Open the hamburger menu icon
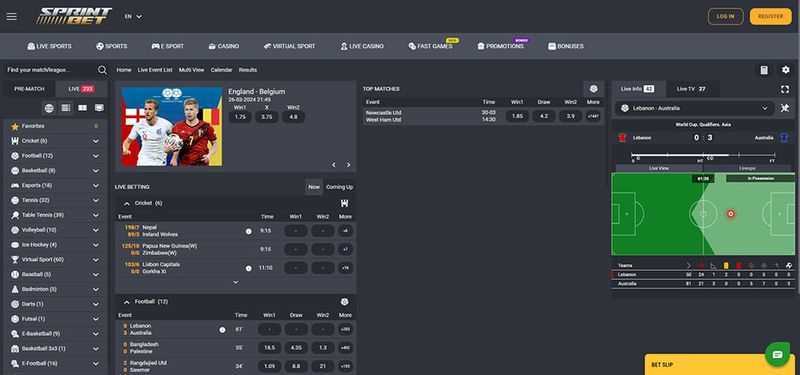800x375 pixels. pyautogui.click(x=11, y=16)
